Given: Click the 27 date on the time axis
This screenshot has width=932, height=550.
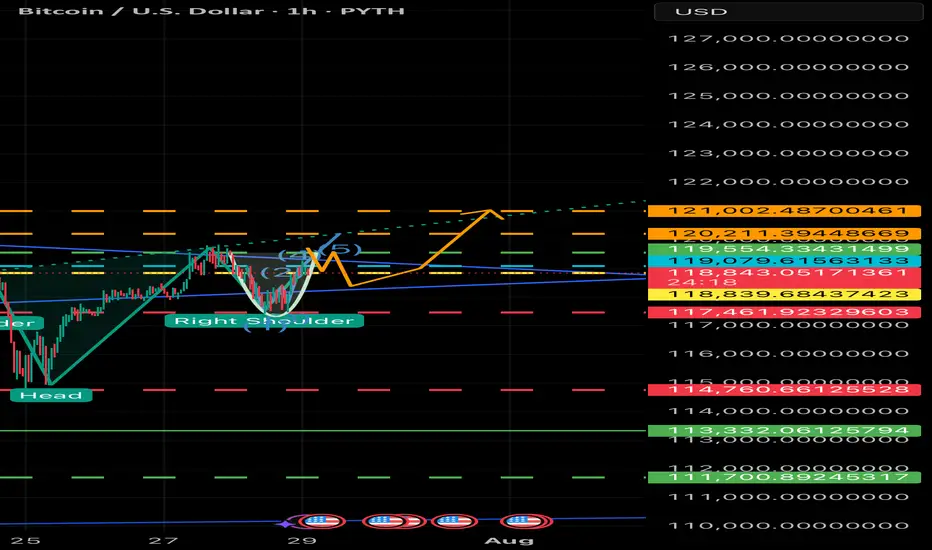Looking at the screenshot, I should point(163,540).
